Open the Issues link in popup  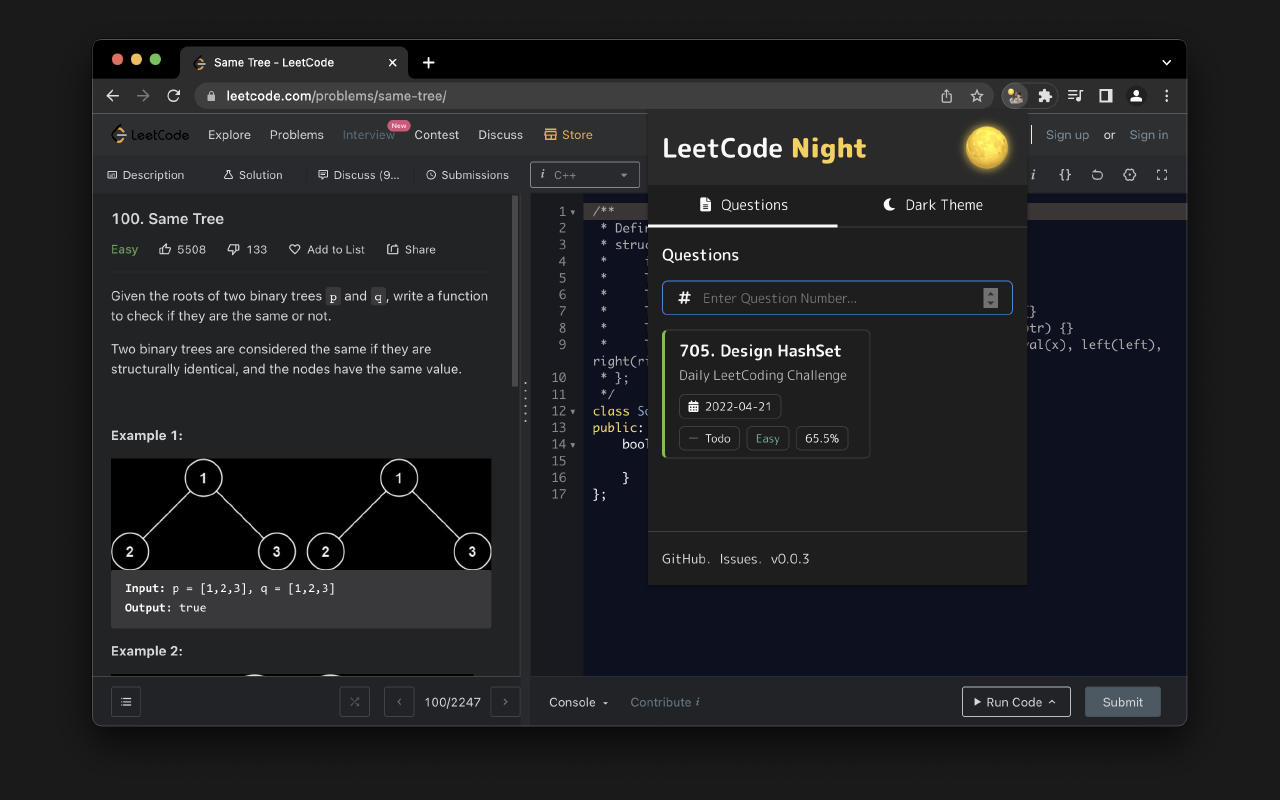[x=739, y=559]
